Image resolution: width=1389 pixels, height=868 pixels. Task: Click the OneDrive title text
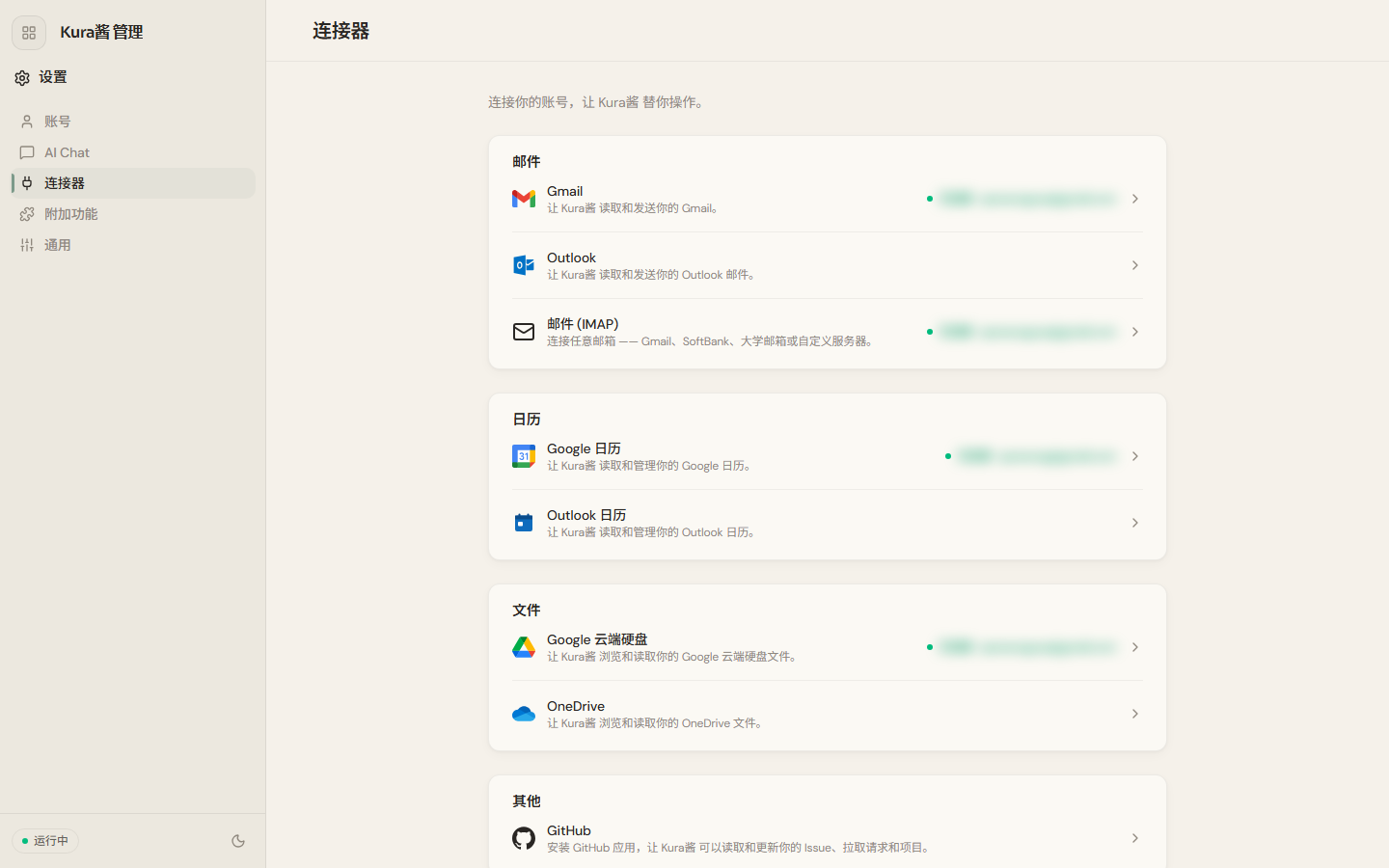click(x=576, y=706)
